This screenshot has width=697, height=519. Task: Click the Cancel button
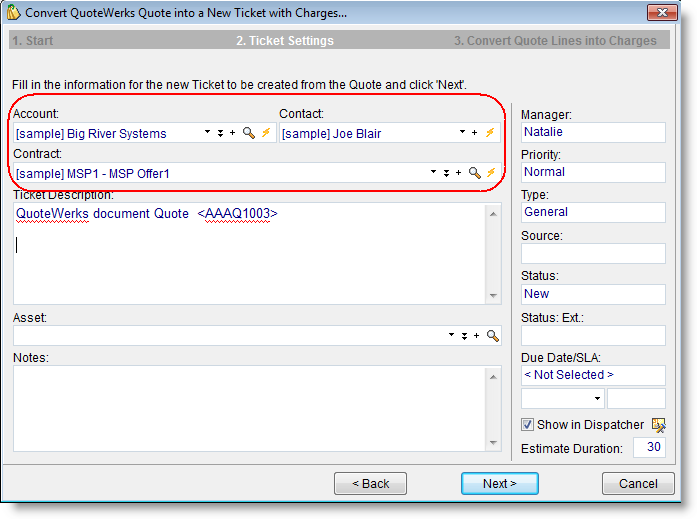637,483
